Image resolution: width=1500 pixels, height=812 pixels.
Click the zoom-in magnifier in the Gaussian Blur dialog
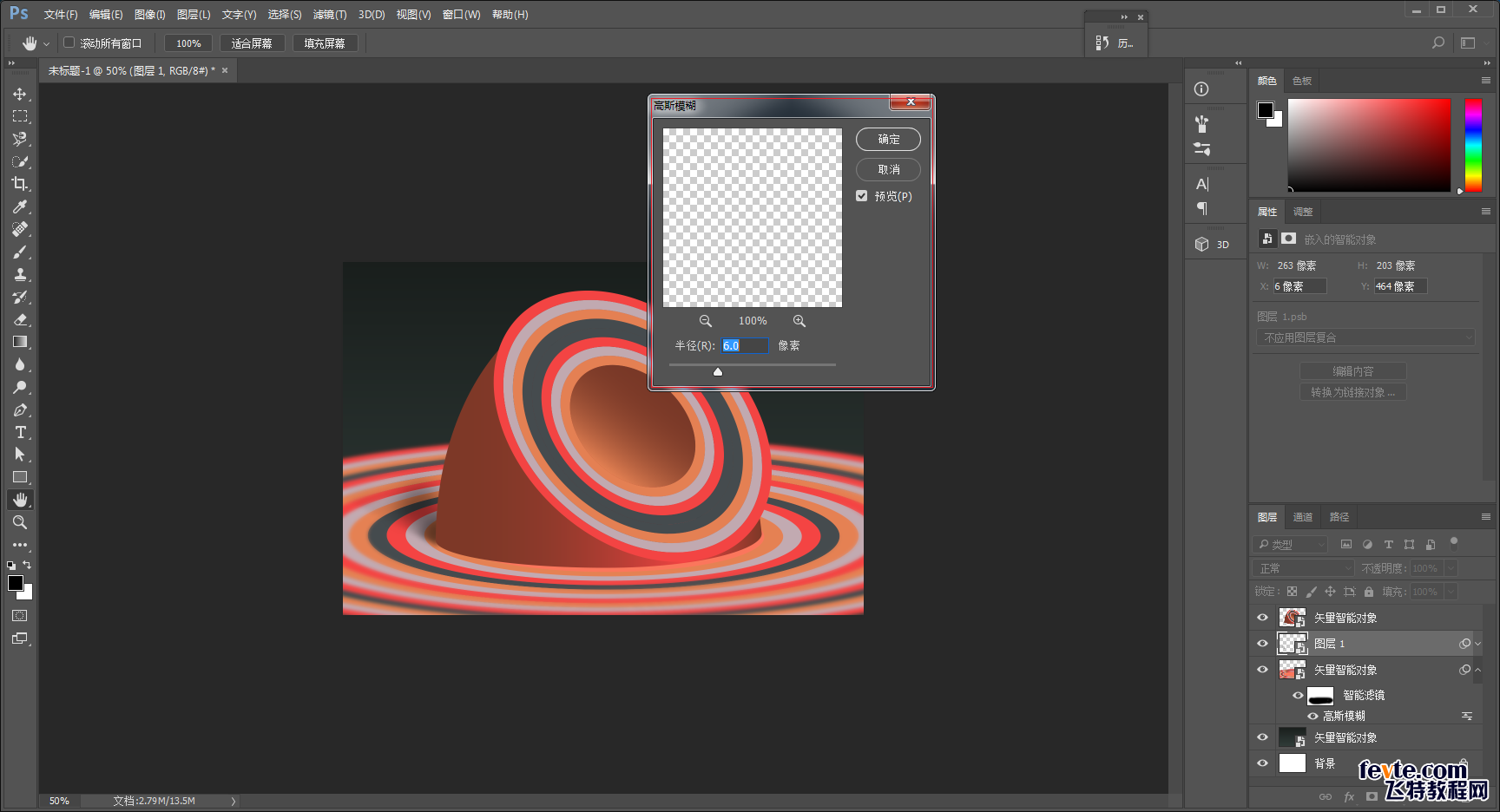[x=799, y=321]
